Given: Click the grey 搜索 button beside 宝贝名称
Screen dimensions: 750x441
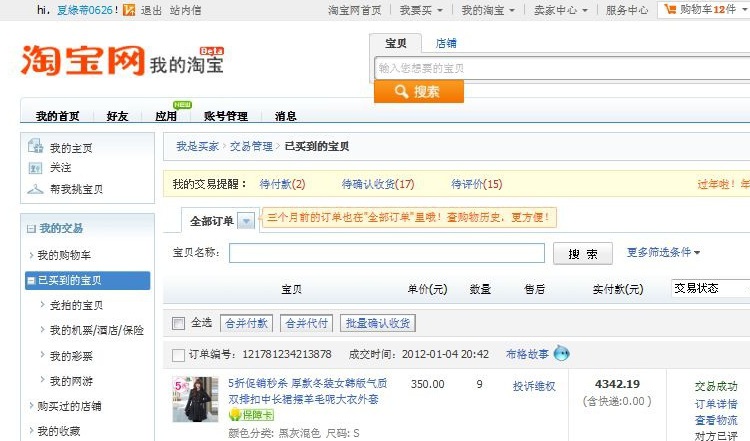Looking at the screenshot, I should [x=583, y=254].
